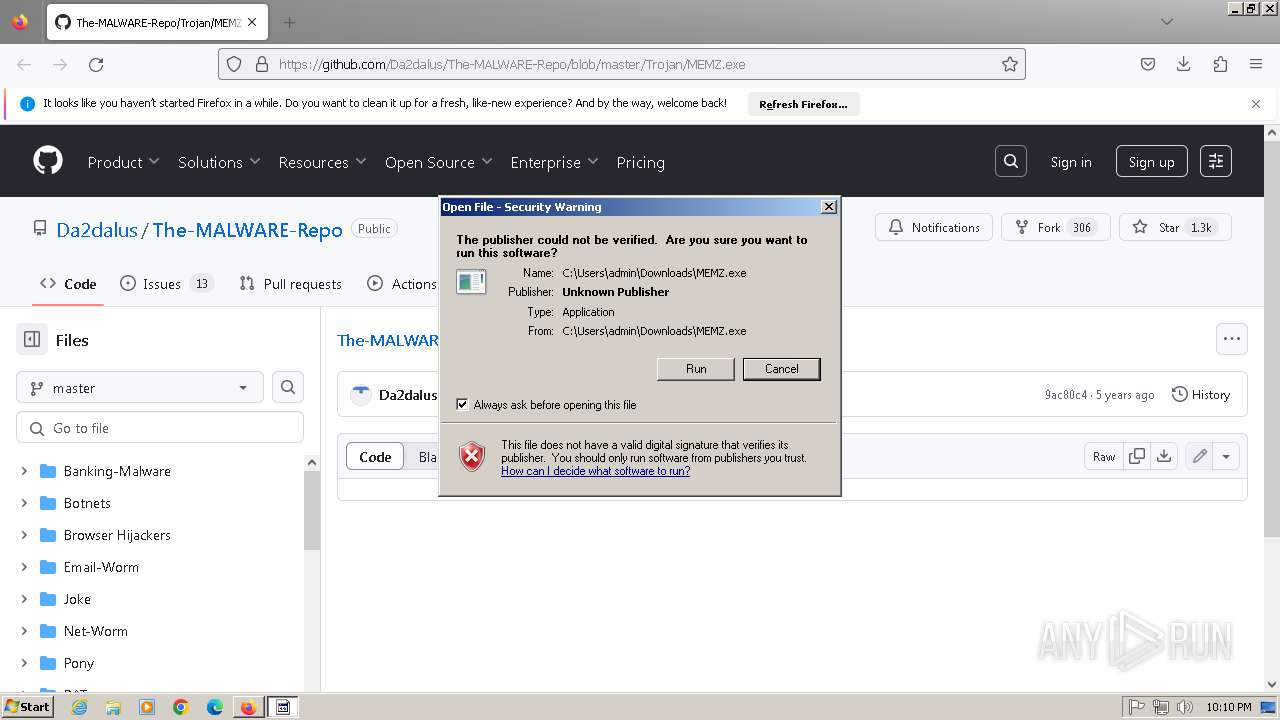Star the repository

[1175, 227]
